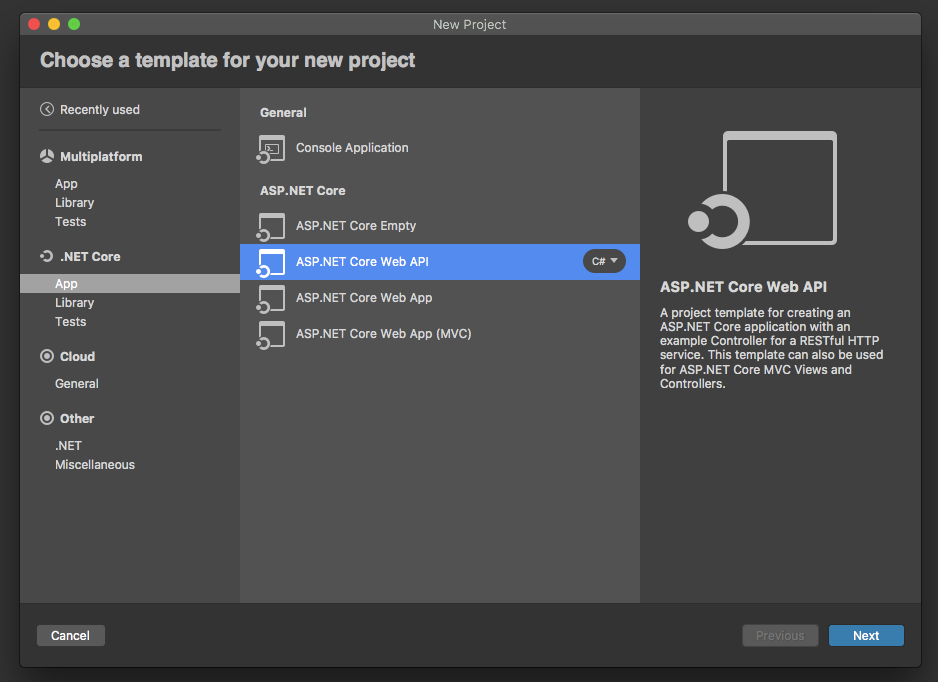Screen dimensions: 938x682
Task: Click the Next button
Action: click(x=866, y=635)
